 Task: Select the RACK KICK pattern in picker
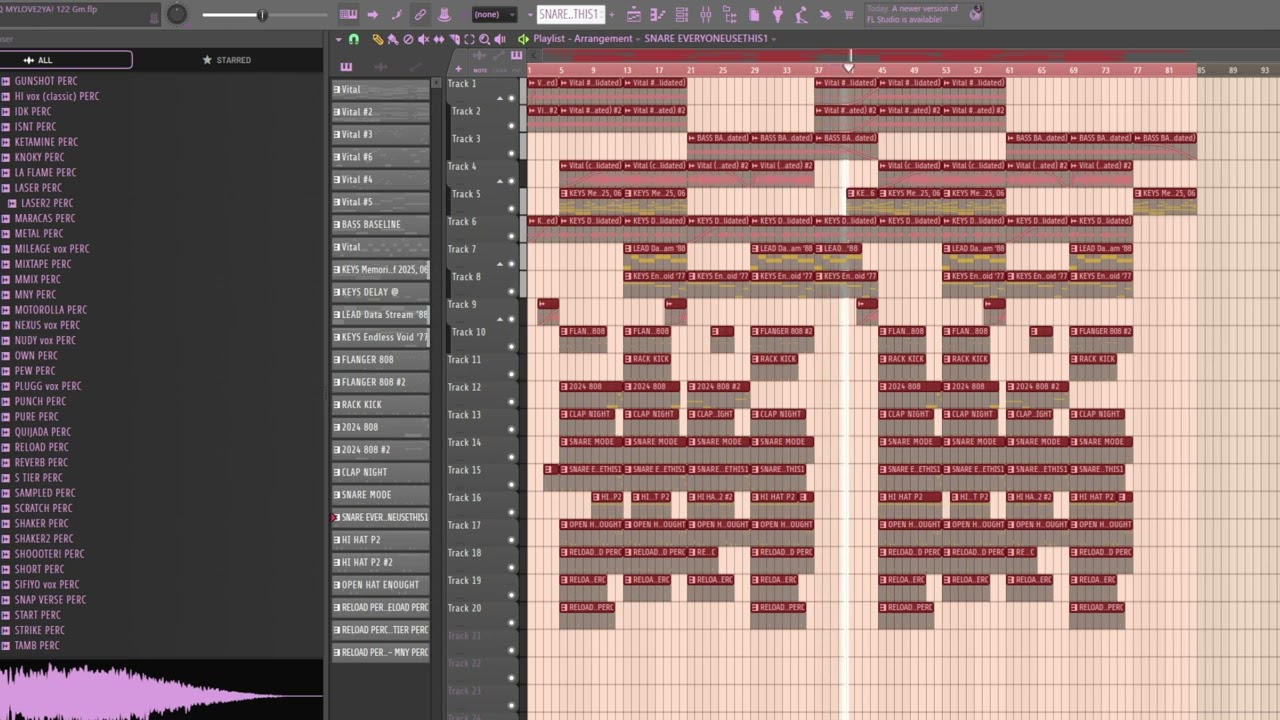(381, 405)
